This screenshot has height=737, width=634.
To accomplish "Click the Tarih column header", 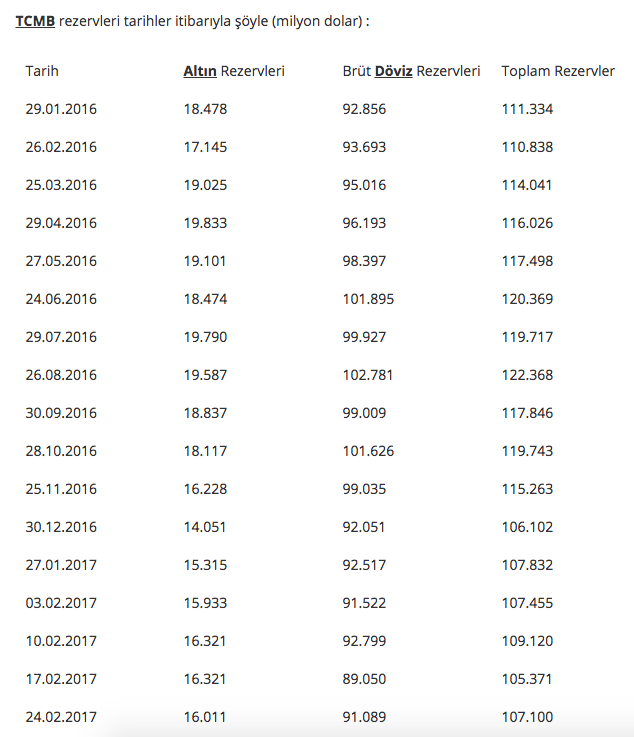I will click(x=42, y=71).
